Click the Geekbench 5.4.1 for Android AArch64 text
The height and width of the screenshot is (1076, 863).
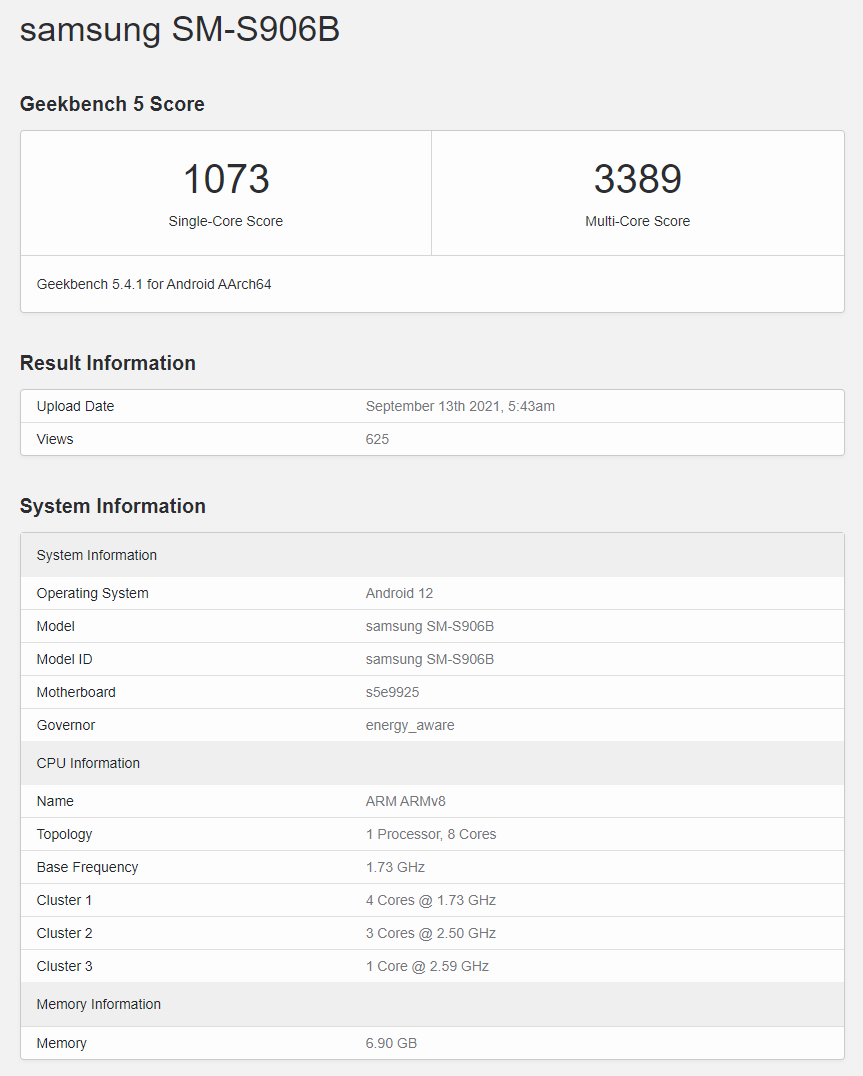pyautogui.click(x=154, y=284)
